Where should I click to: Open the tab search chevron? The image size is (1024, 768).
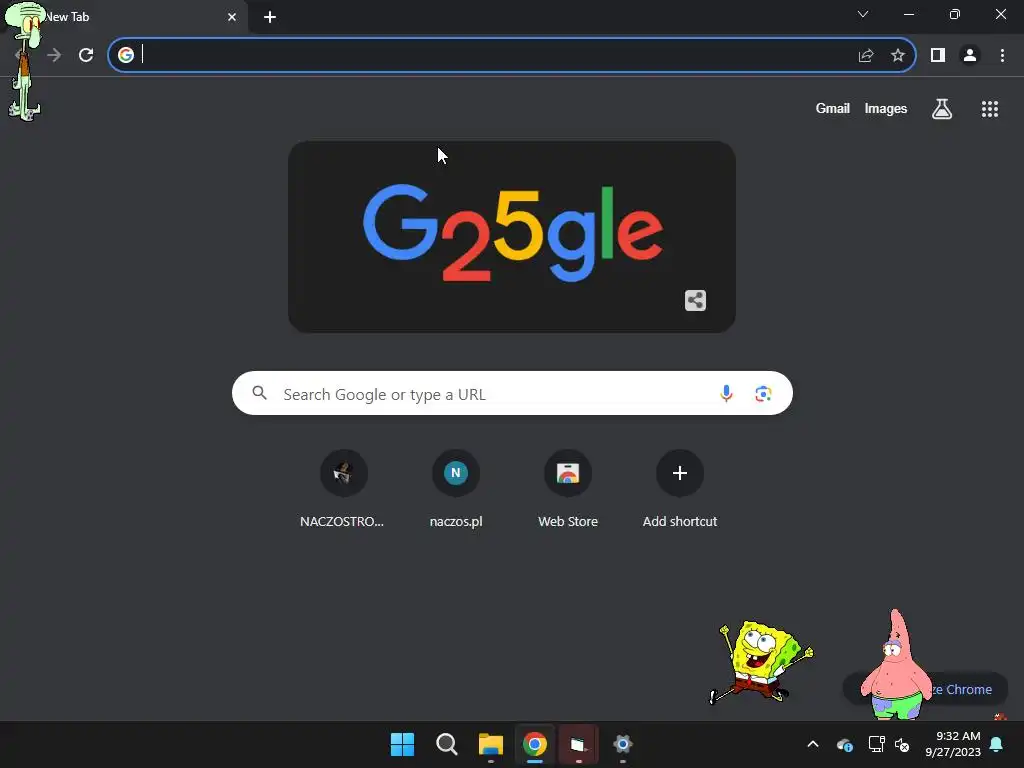[x=863, y=14]
